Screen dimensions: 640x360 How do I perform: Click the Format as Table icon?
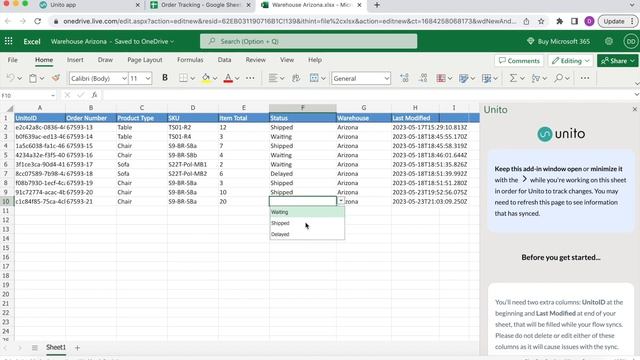[x=463, y=78]
